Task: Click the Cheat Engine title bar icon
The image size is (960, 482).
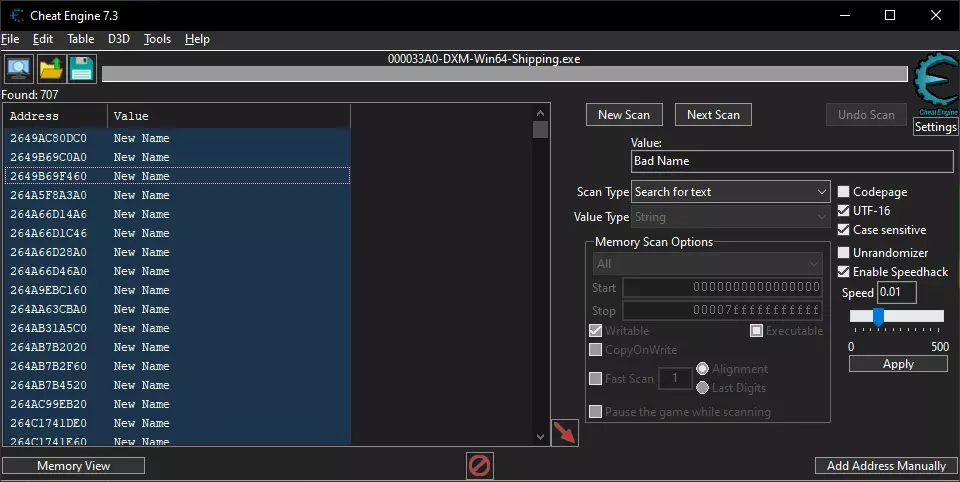Action: [17, 15]
